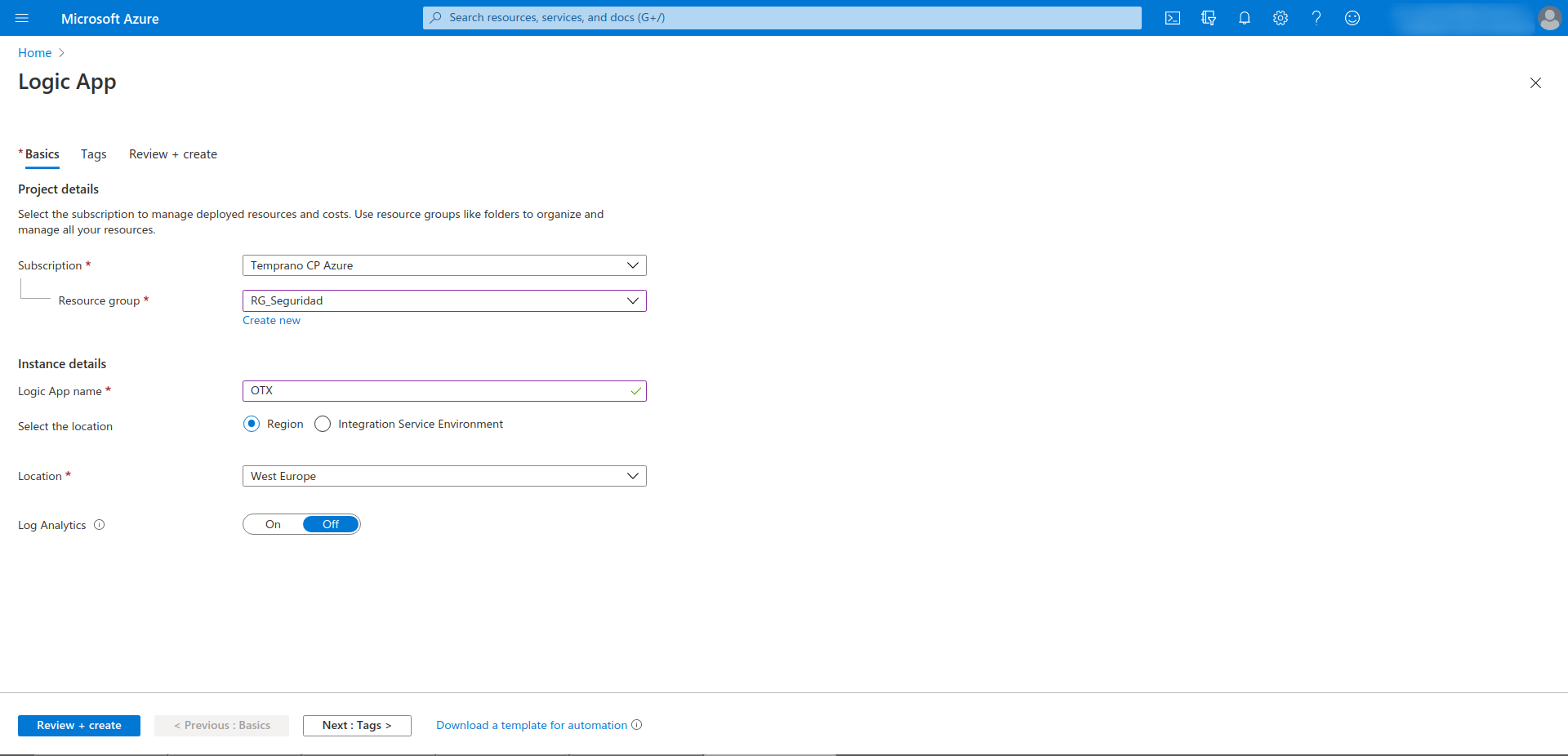Click the blue Review + create button
Screen dimensions: 1568x756
tap(79, 725)
